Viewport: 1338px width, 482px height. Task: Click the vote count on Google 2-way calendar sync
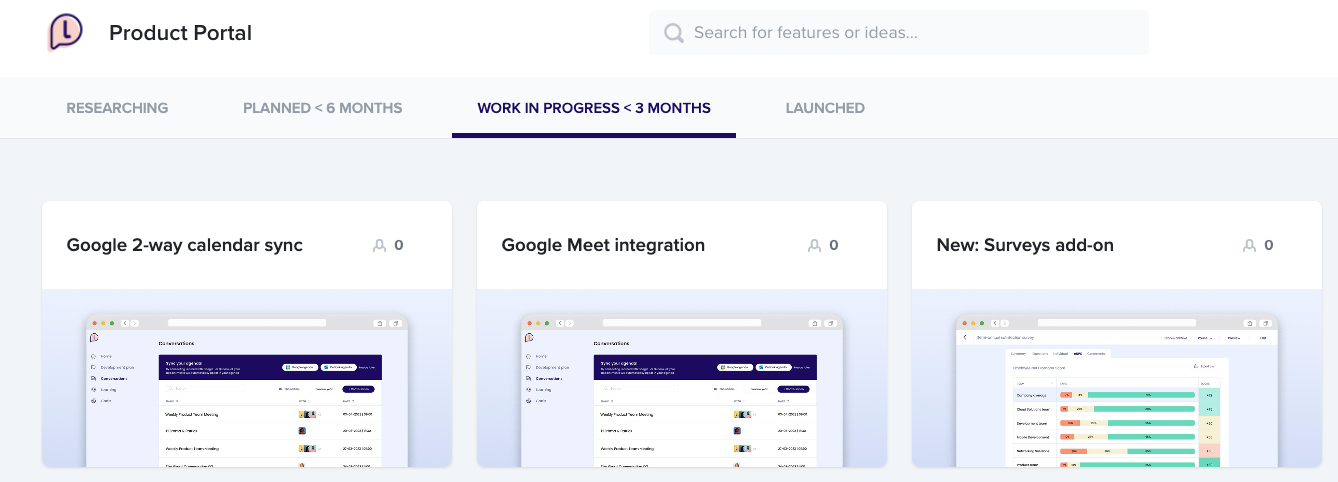click(399, 245)
